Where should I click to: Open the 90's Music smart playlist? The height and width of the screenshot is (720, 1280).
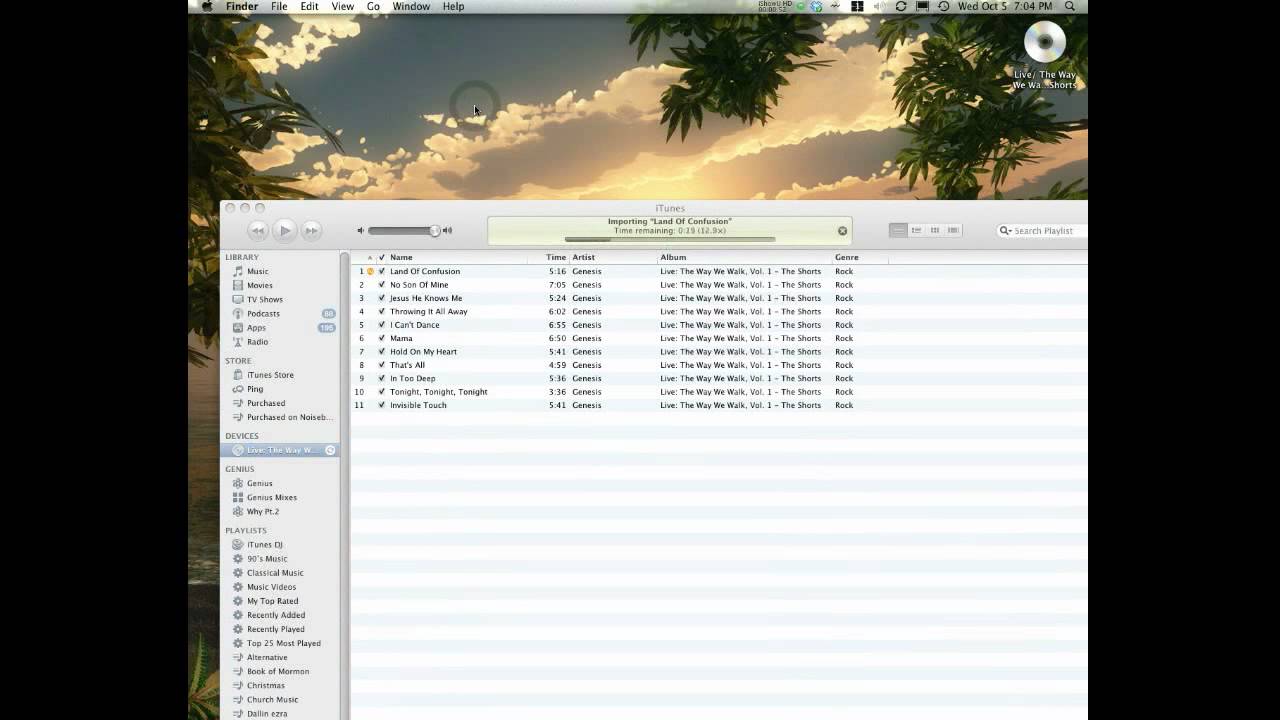click(267, 559)
